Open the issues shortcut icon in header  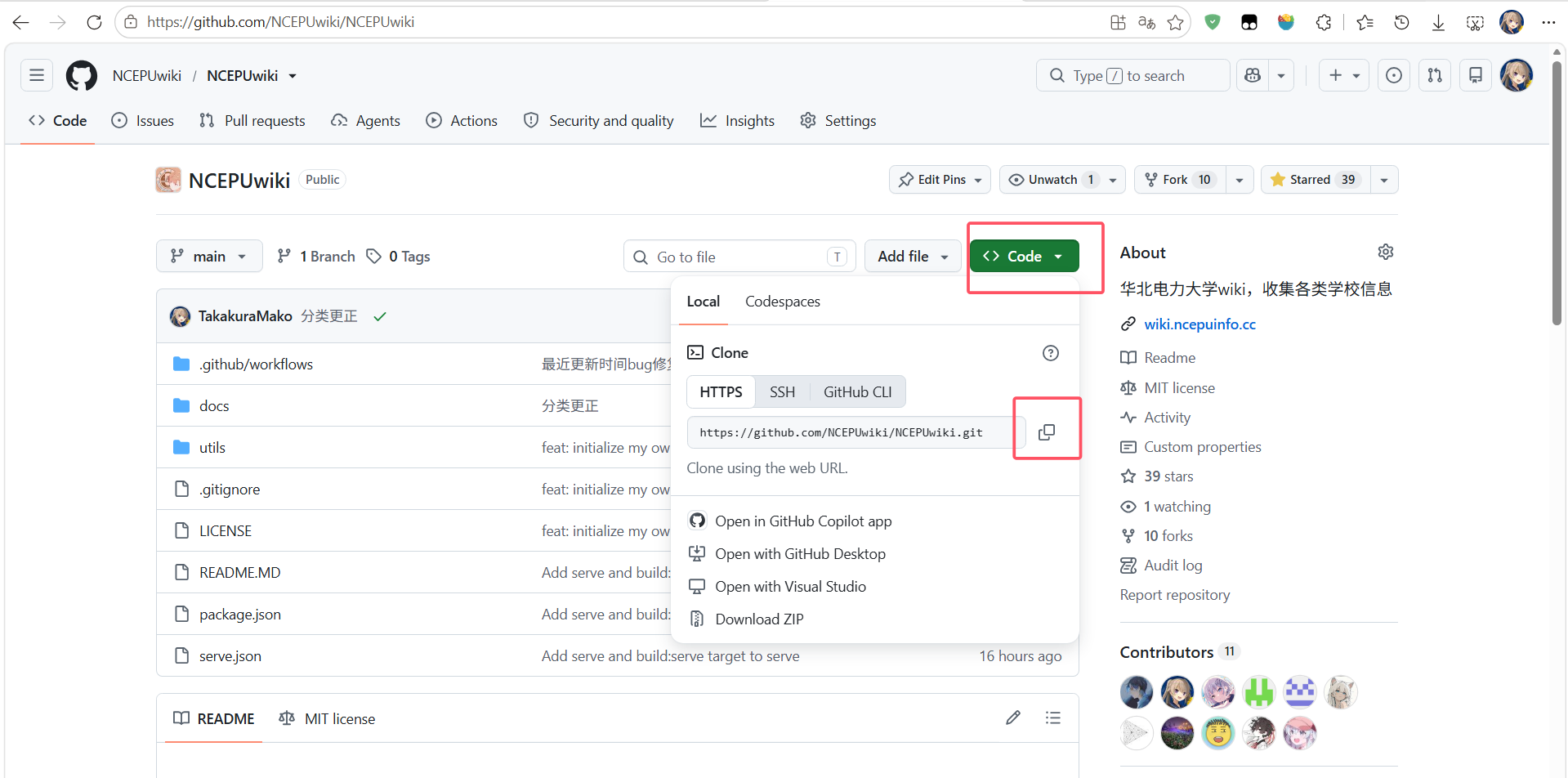tap(1394, 75)
